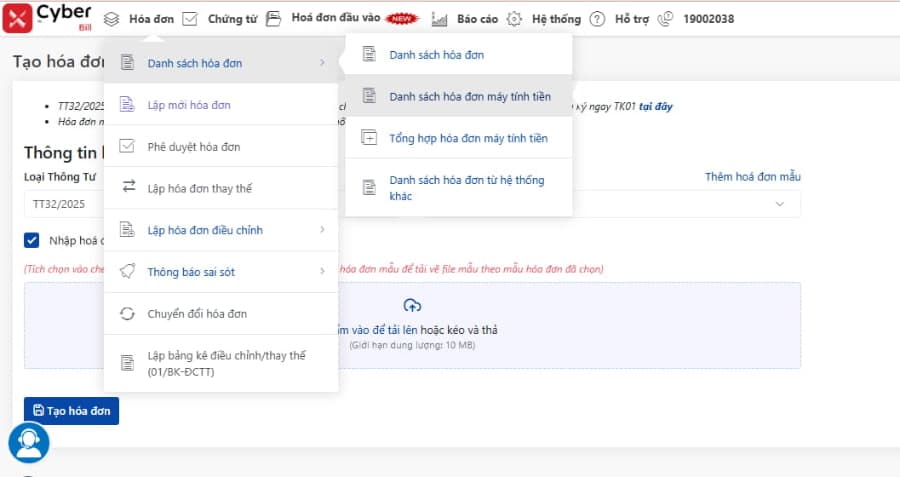Open the Báo cáo menu
This screenshot has width=900, height=477.
[x=477, y=19]
